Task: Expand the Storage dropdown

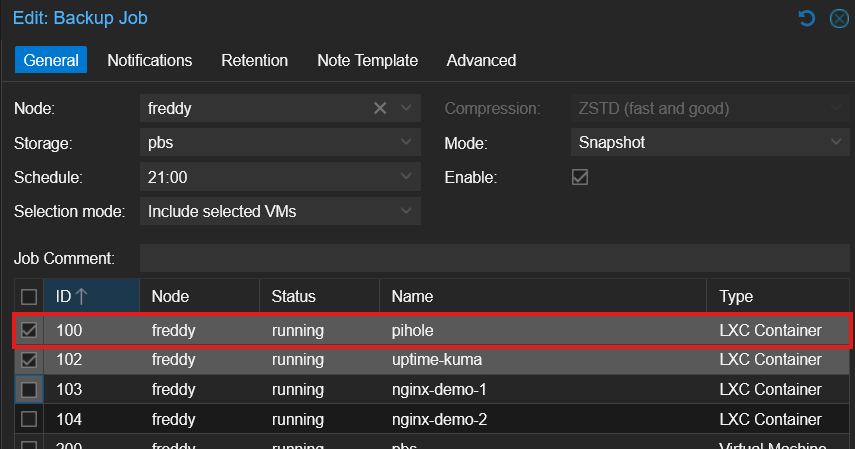Action: pyautogui.click(x=406, y=143)
